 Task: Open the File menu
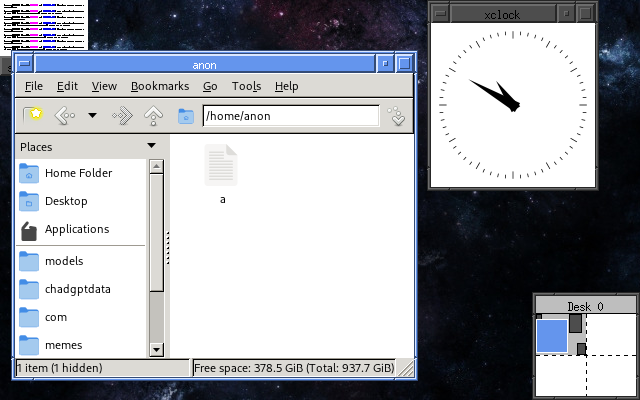tap(33, 86)
